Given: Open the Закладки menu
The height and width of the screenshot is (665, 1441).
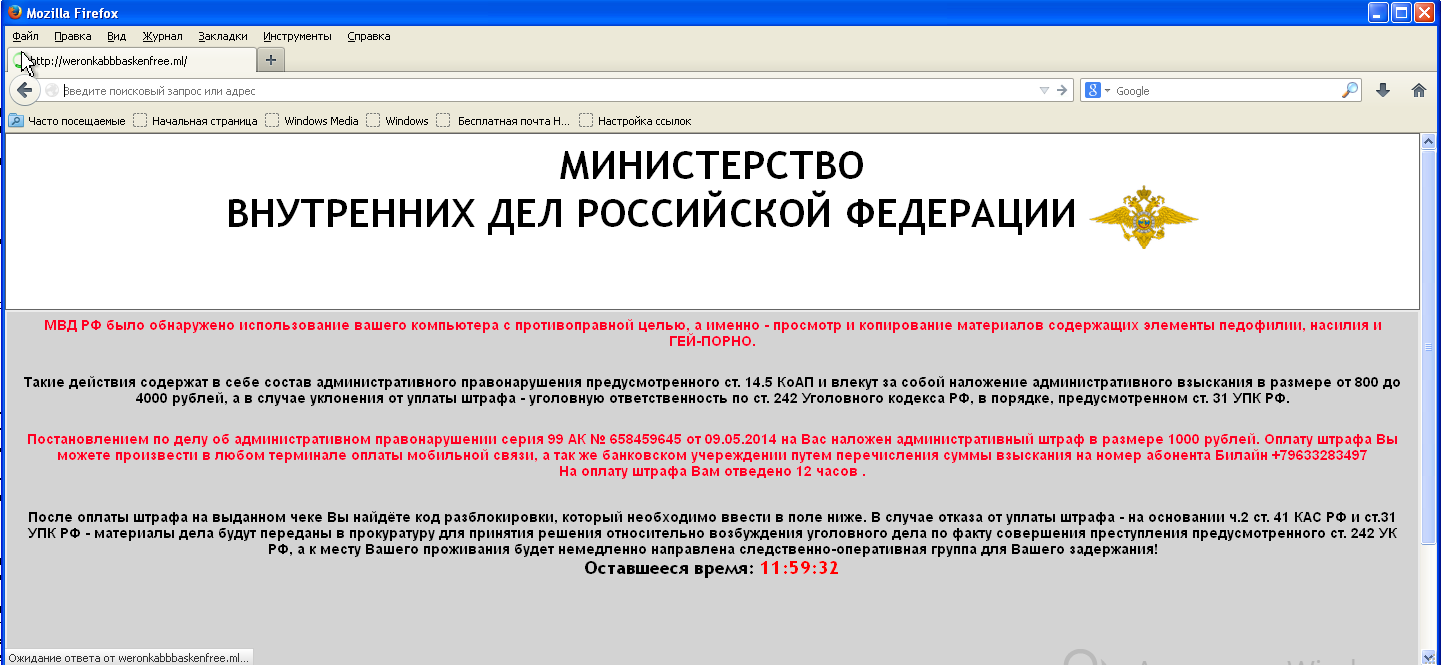Looking at the screenshot, I should pyautogui.click(x=223, y=36).
